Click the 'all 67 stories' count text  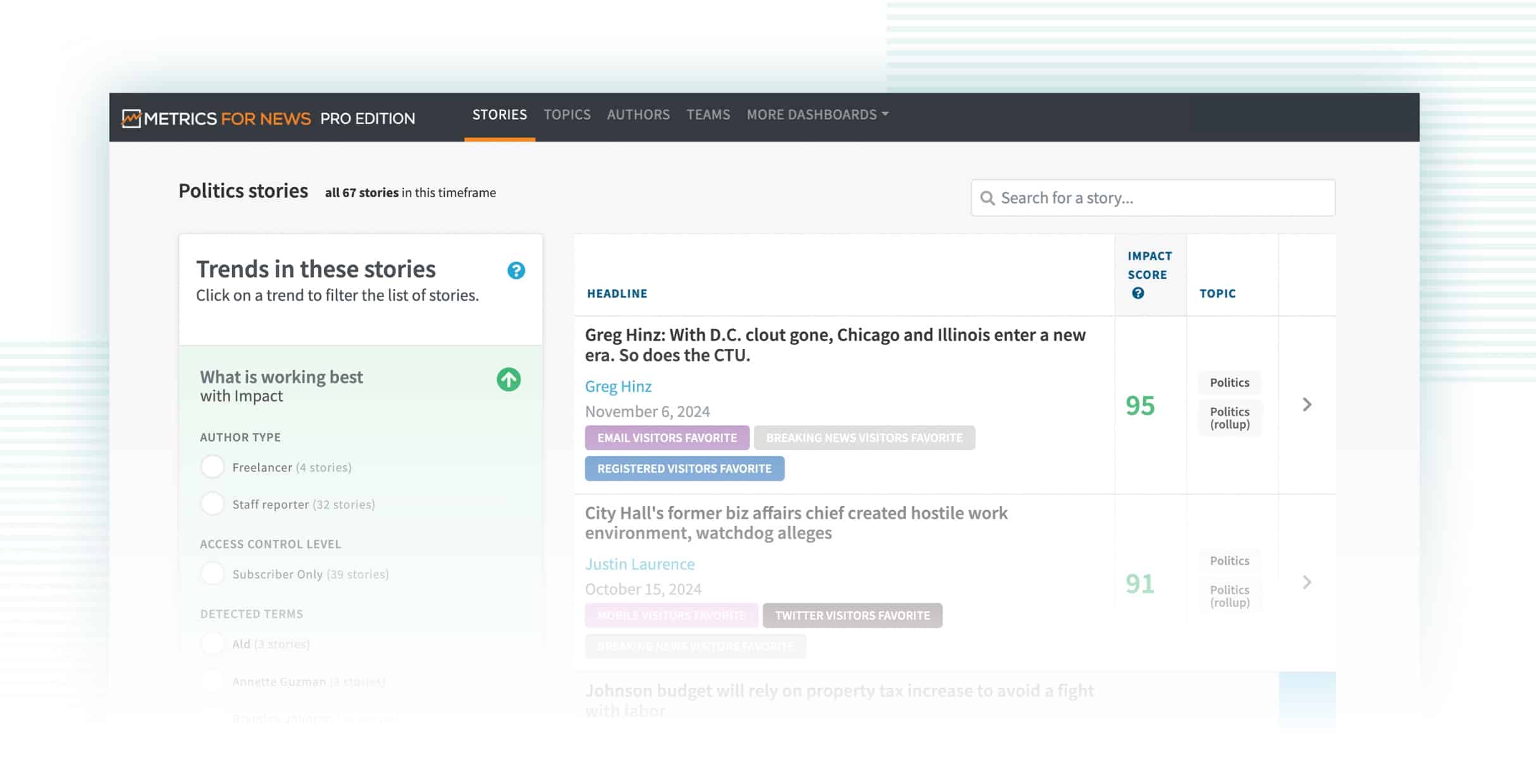(x=362, y=193)
